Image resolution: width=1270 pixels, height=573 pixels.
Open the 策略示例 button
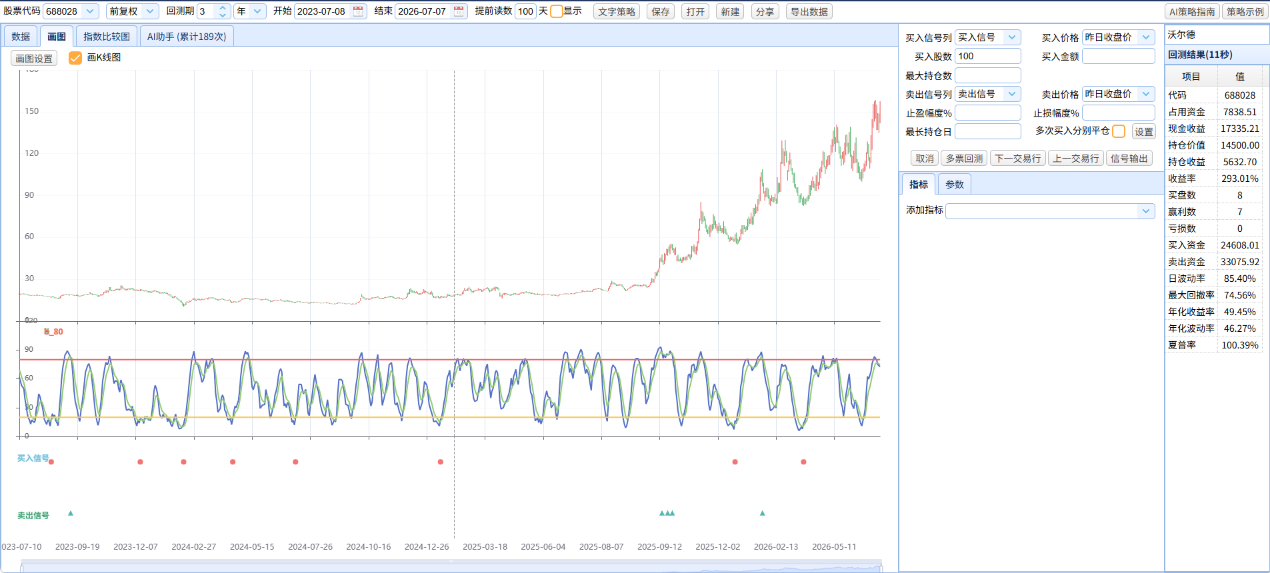tap(1245, 11)
